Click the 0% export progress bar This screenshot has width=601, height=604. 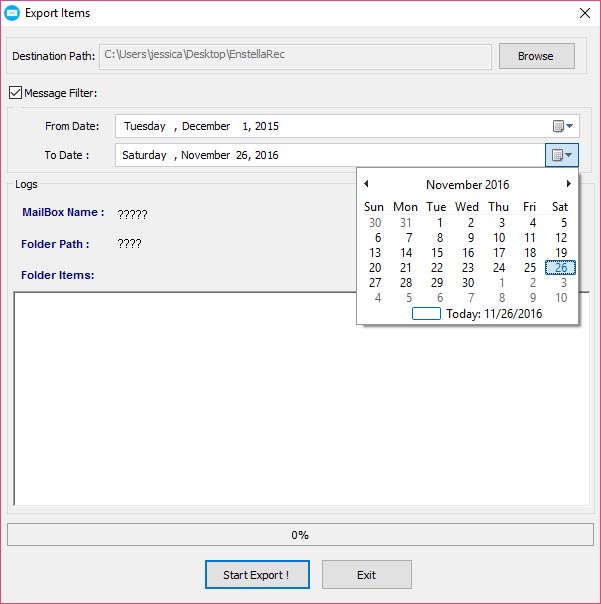(300, 535)
